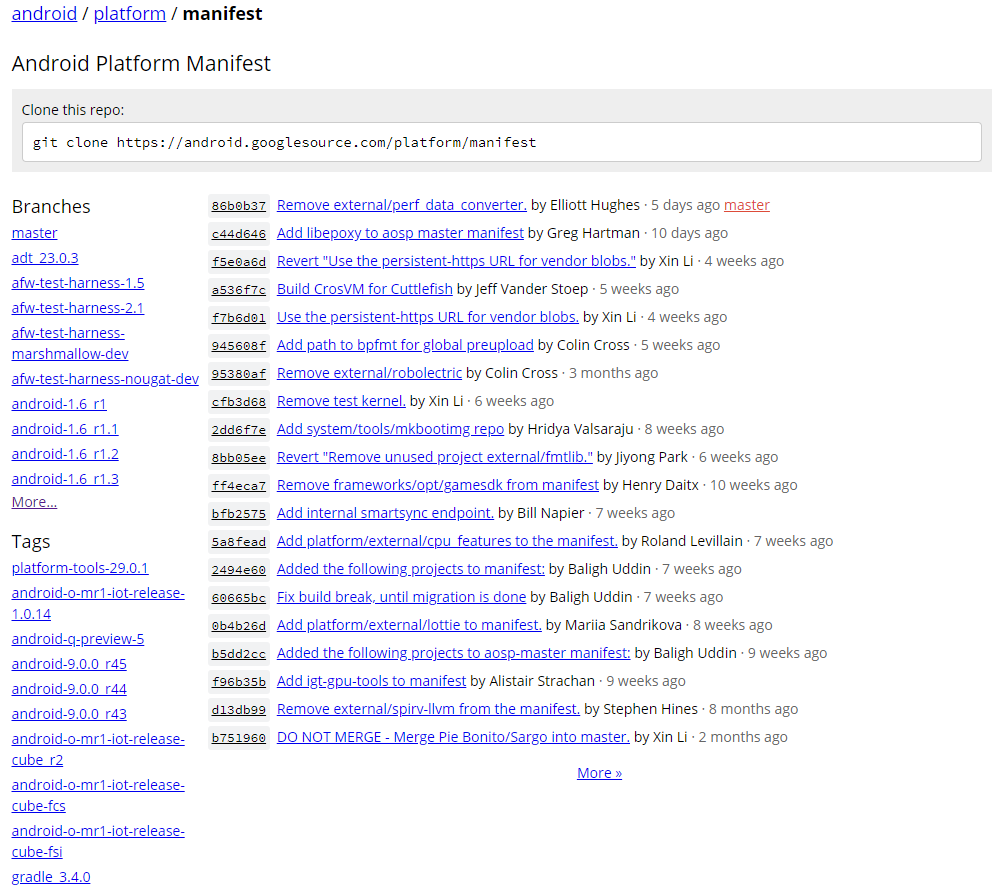The image size is (1005, 891).
Task: Open tag android-9.0.0_r43
Action: tap(69, 714)
